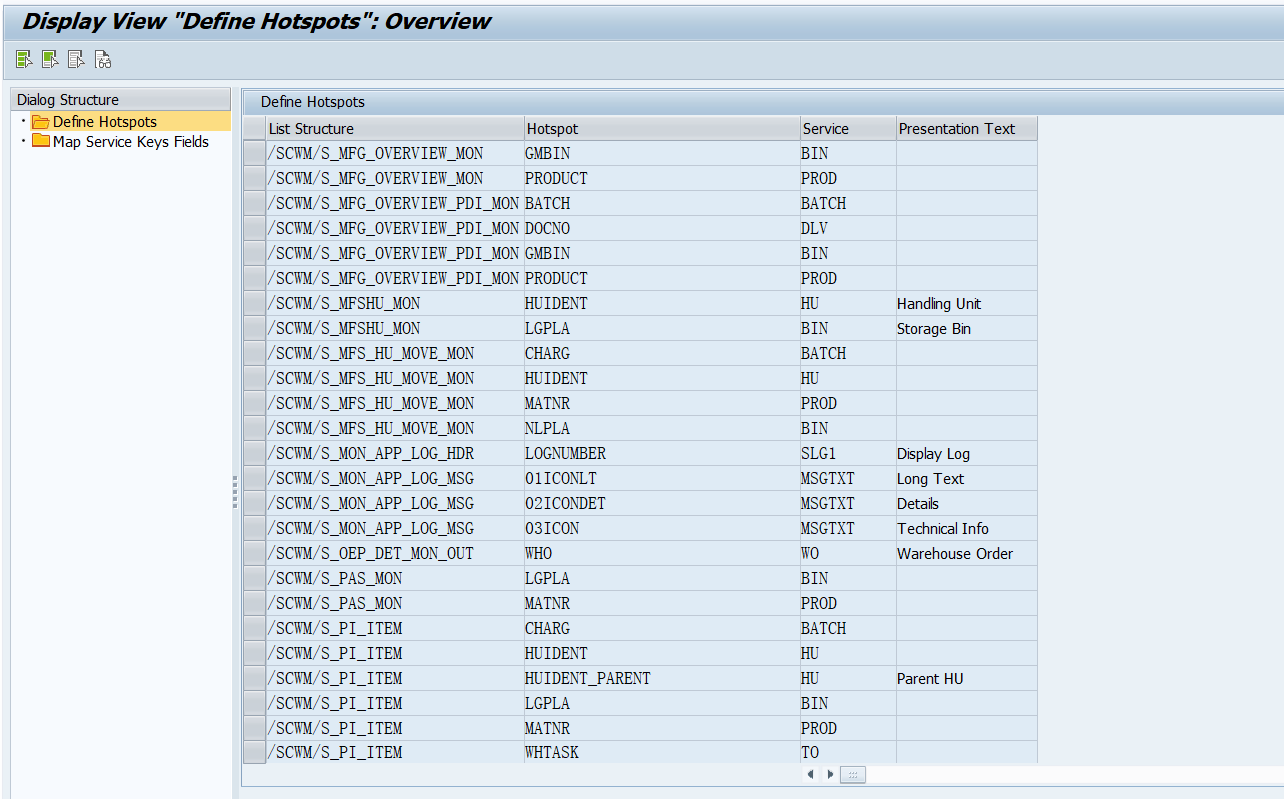Image resolution: width=1284 pixels, height=799 pixels.
Task: Click the 02ICONDET hotspot cell
Action: click(x=662, y=504)
